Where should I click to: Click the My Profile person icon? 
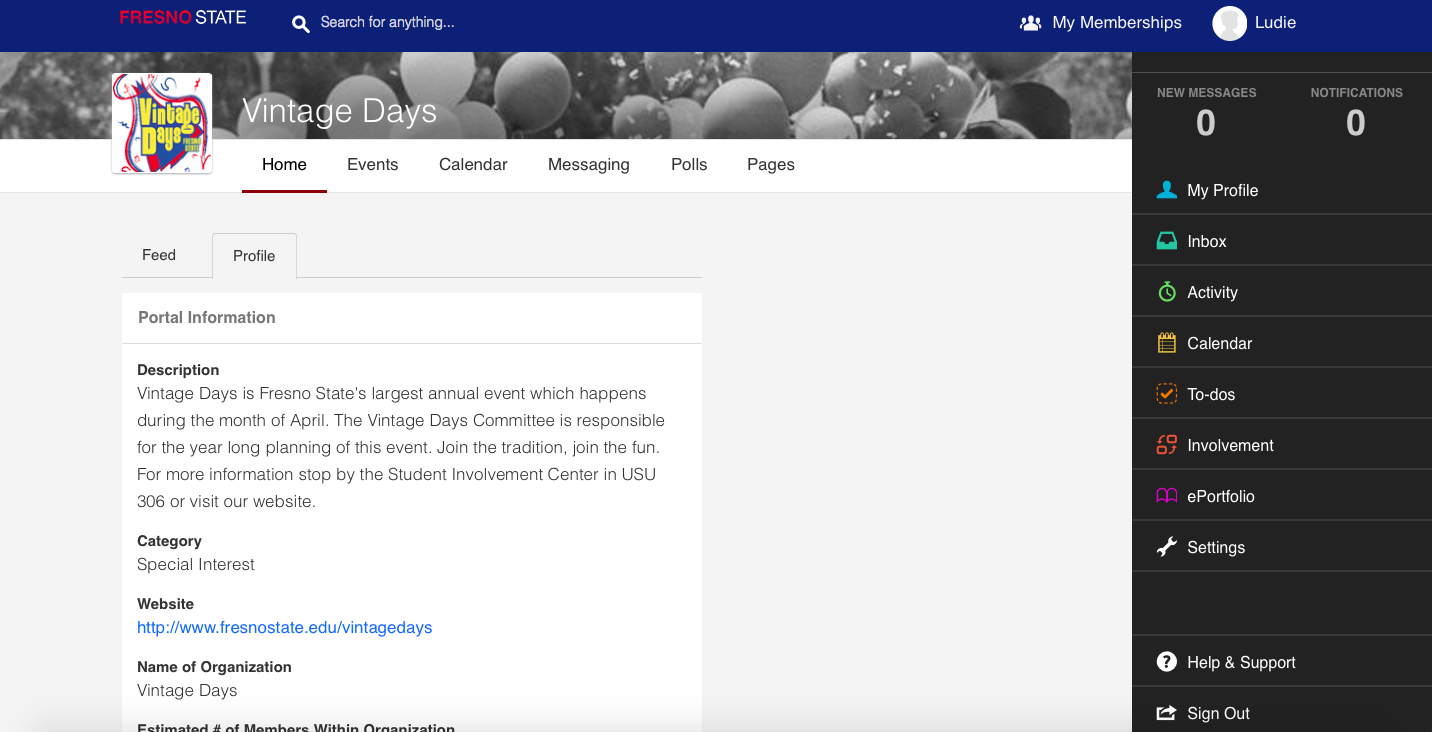click(x=1166, y=190)
